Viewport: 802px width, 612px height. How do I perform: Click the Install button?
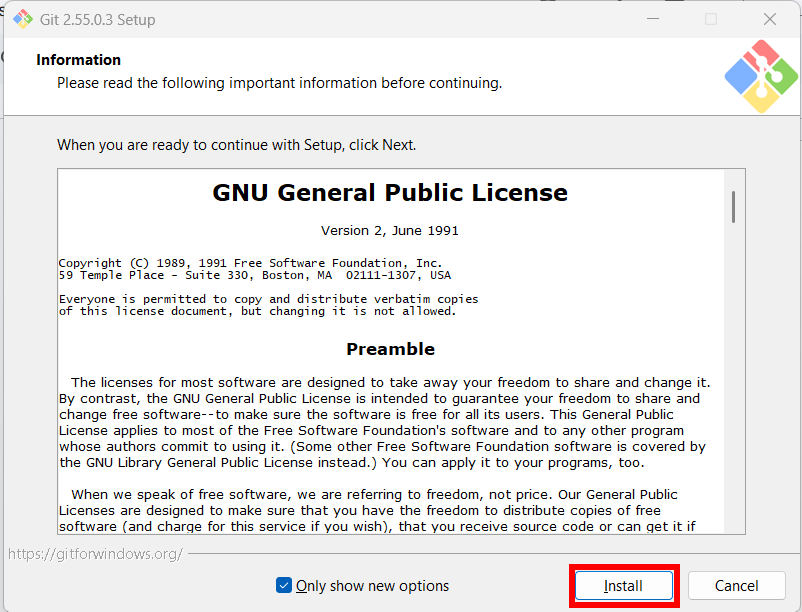[623, 585]
